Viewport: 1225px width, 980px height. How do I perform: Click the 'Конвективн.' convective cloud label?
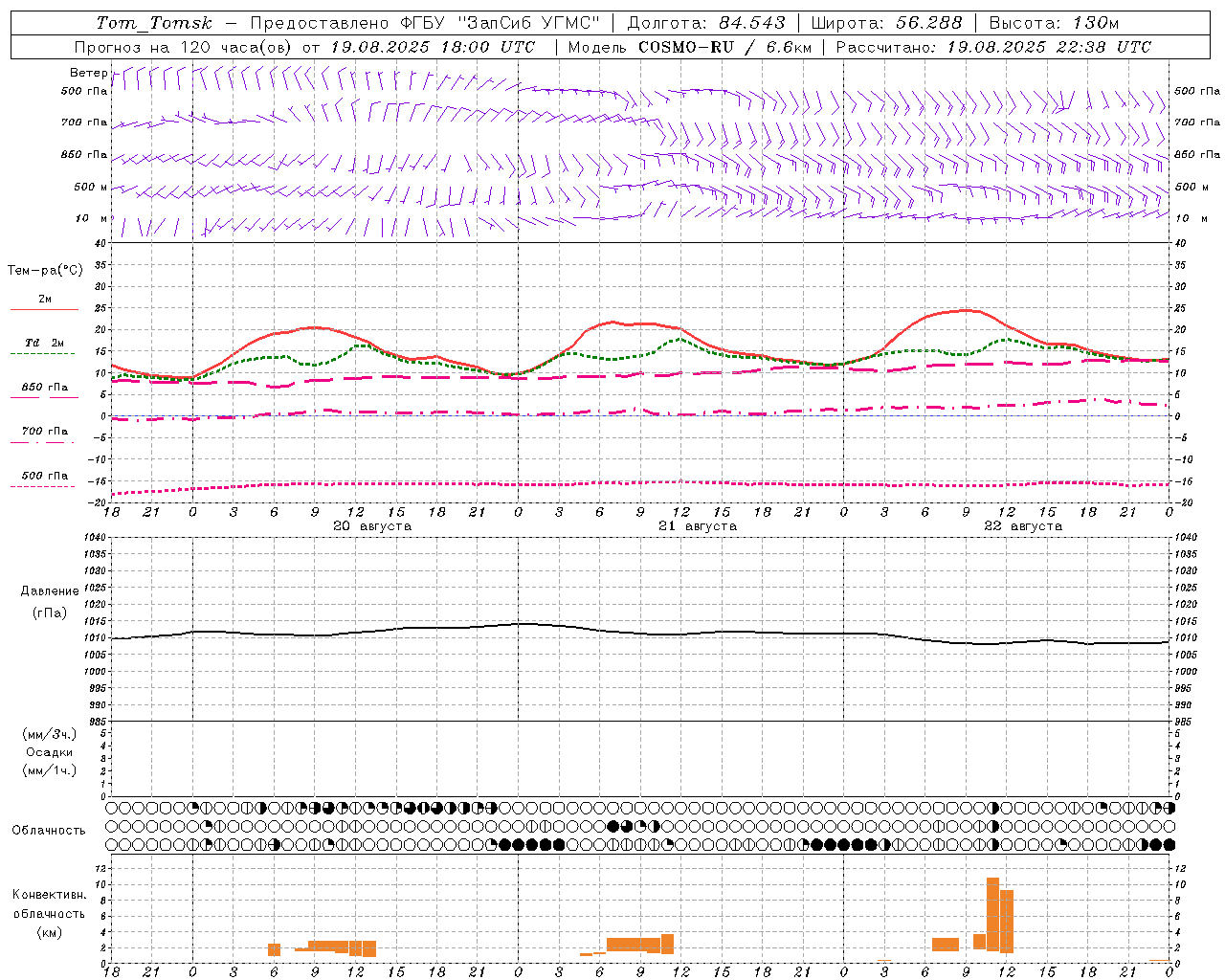tap(49, 895)
